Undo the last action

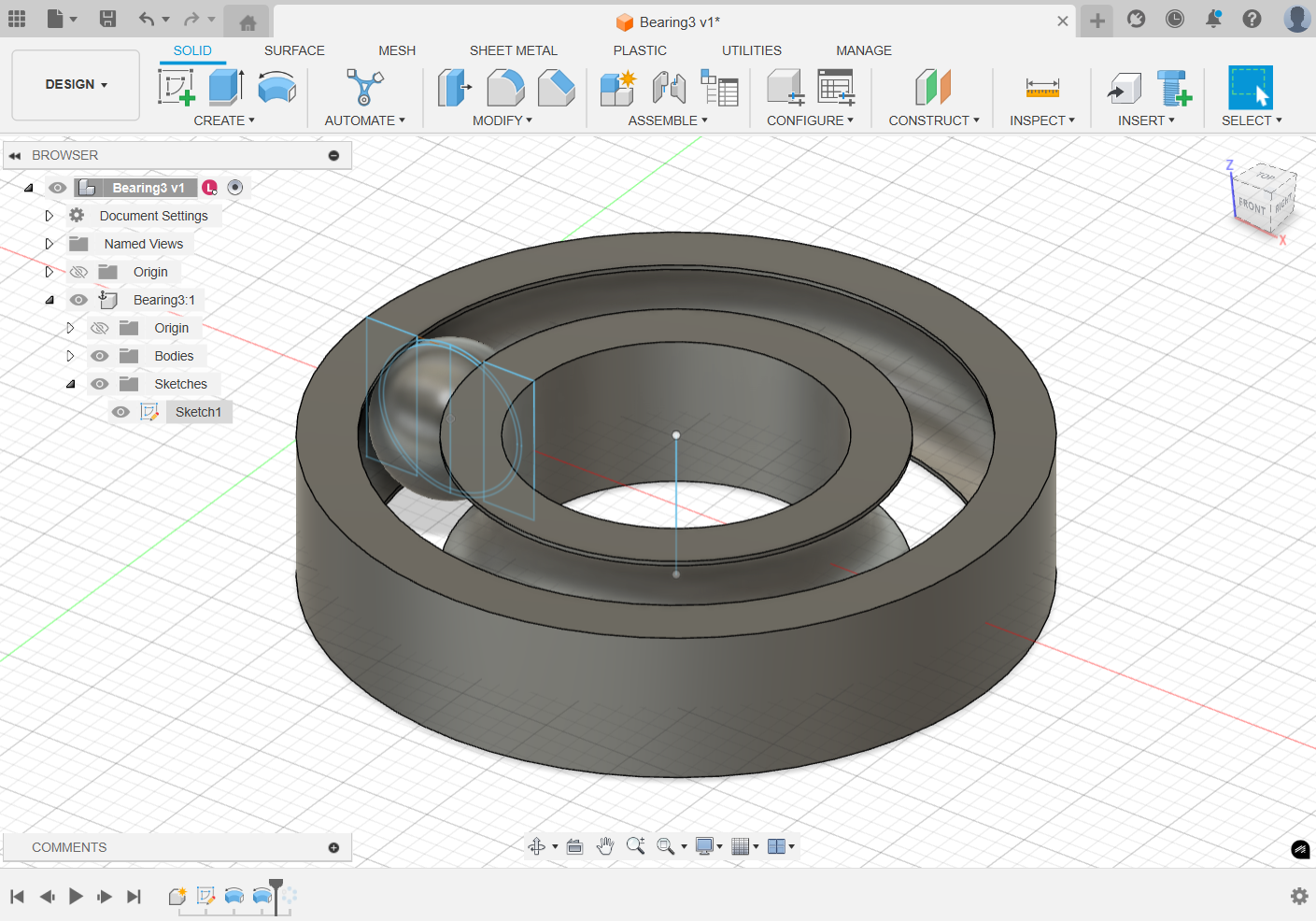coord(146,19)
